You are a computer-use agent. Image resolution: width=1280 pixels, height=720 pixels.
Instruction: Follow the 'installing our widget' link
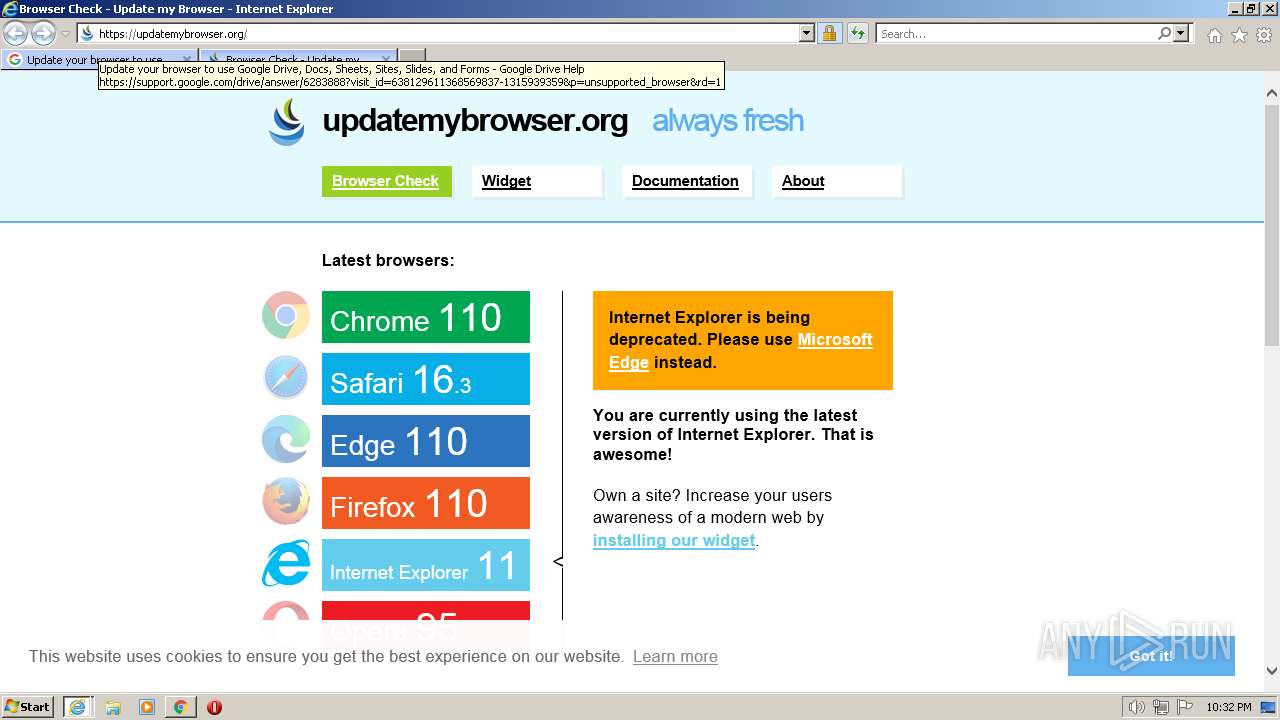(x=674, y=540)
